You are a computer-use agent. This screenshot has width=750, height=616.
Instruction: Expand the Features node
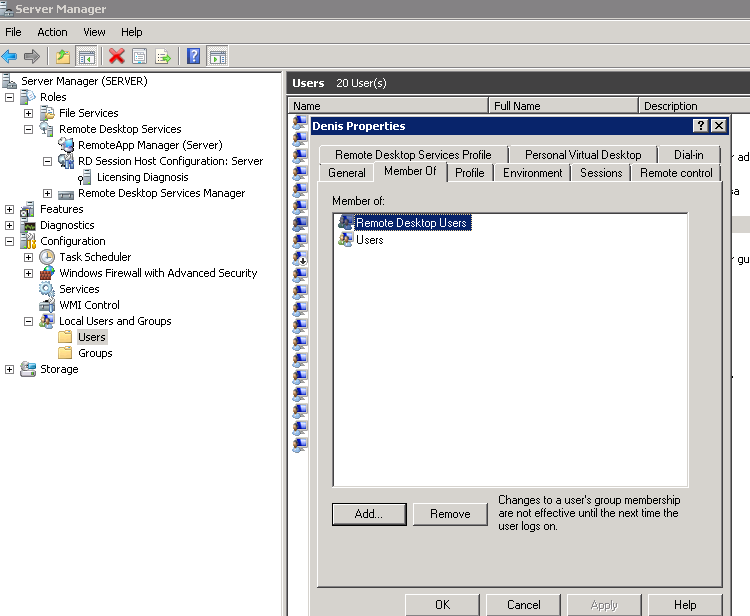click(10, 209)
